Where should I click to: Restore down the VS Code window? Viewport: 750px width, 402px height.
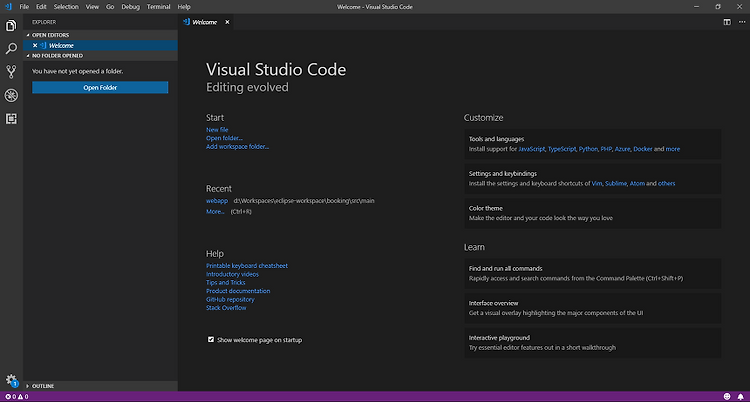pyautogui.click(x=717, y=7)
